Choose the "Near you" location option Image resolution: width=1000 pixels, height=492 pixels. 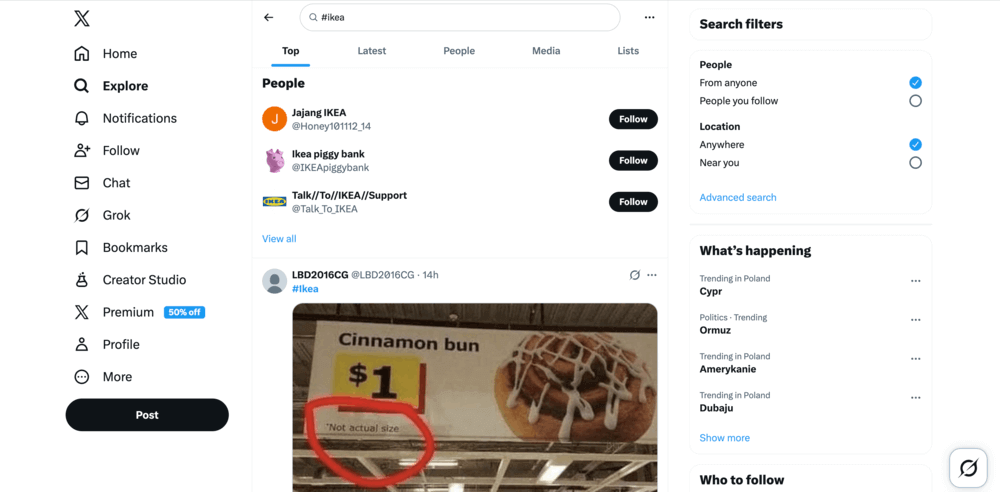pyautogui.click(x=915, y=163)
